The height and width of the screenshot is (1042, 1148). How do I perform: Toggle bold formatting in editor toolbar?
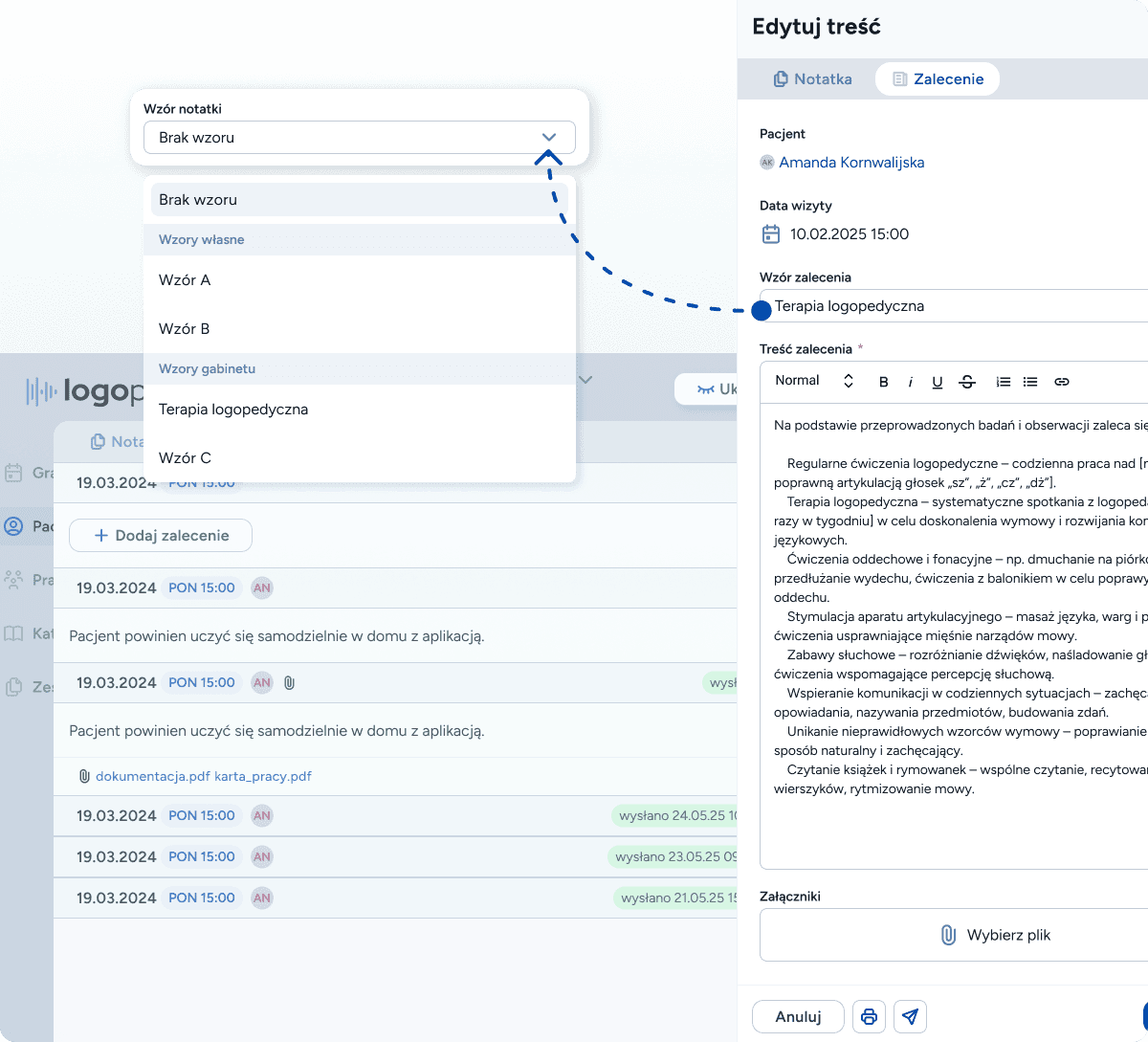[x=884, y=382]
